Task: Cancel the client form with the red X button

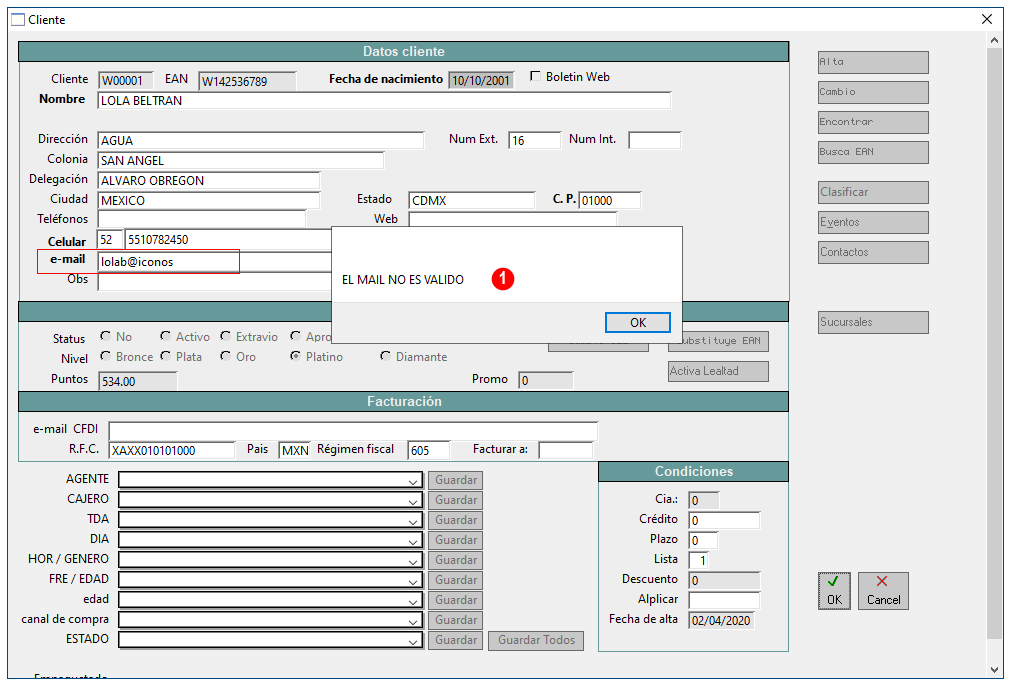Action: (883, 591)
